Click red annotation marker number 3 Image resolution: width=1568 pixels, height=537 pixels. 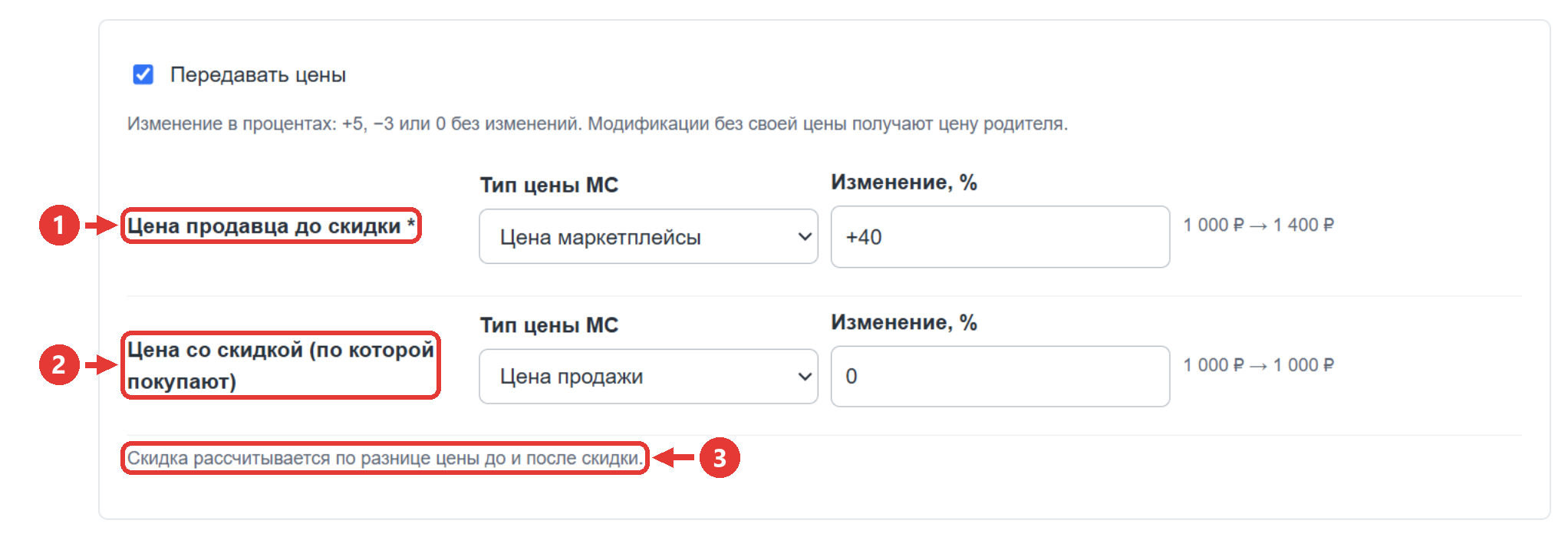720,458
